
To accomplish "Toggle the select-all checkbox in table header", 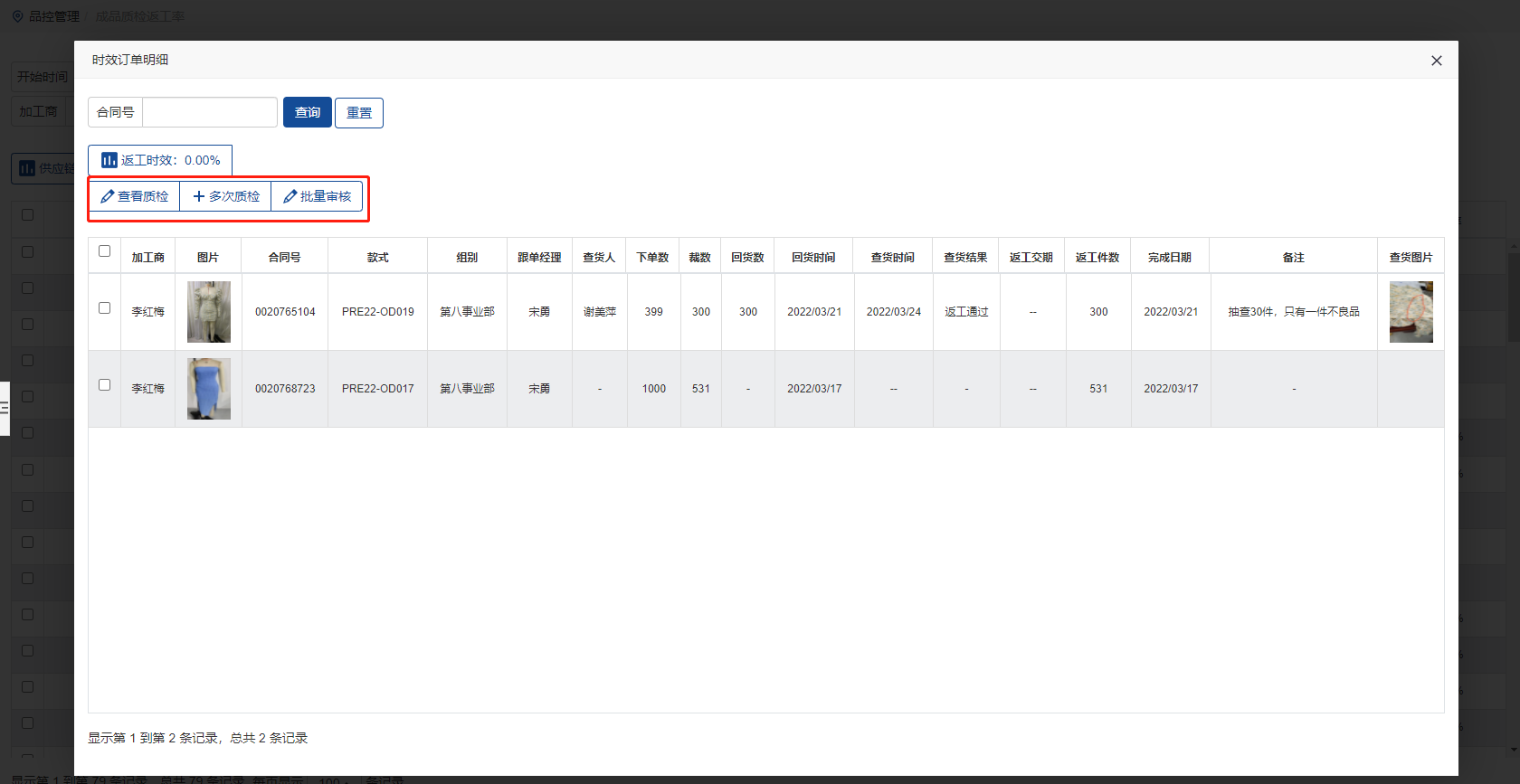I will click(x=104, y=251).
